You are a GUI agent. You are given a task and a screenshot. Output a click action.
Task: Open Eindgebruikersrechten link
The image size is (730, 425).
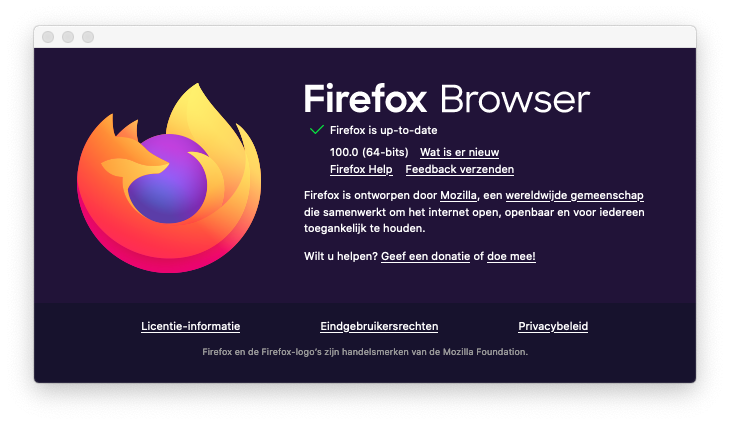pos(379,326)
